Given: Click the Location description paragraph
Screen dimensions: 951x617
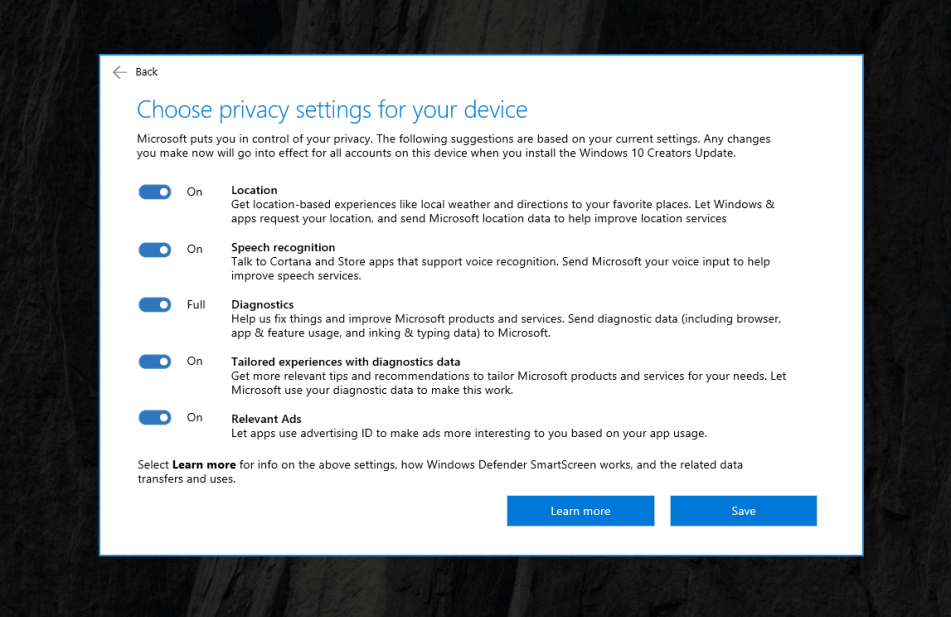Looking at the screenshot, I should [500, 211].
